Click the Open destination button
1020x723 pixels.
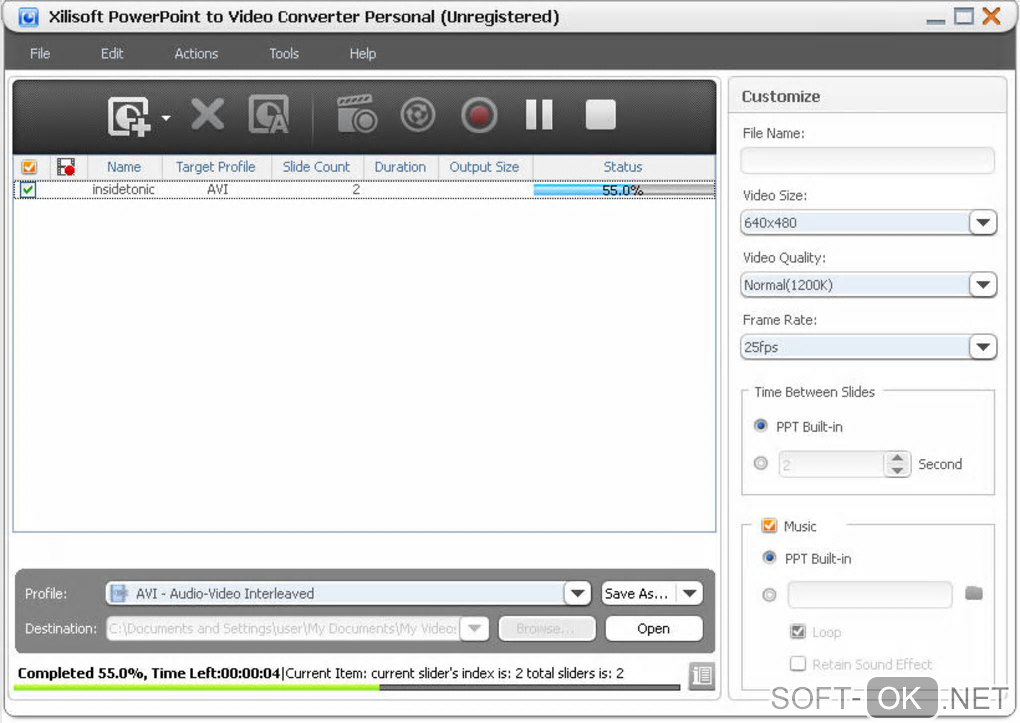pos(654,629)
